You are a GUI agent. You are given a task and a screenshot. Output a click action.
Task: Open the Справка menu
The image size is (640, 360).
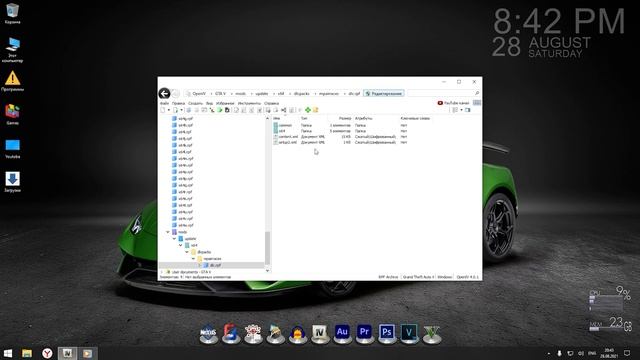point(271,103)
